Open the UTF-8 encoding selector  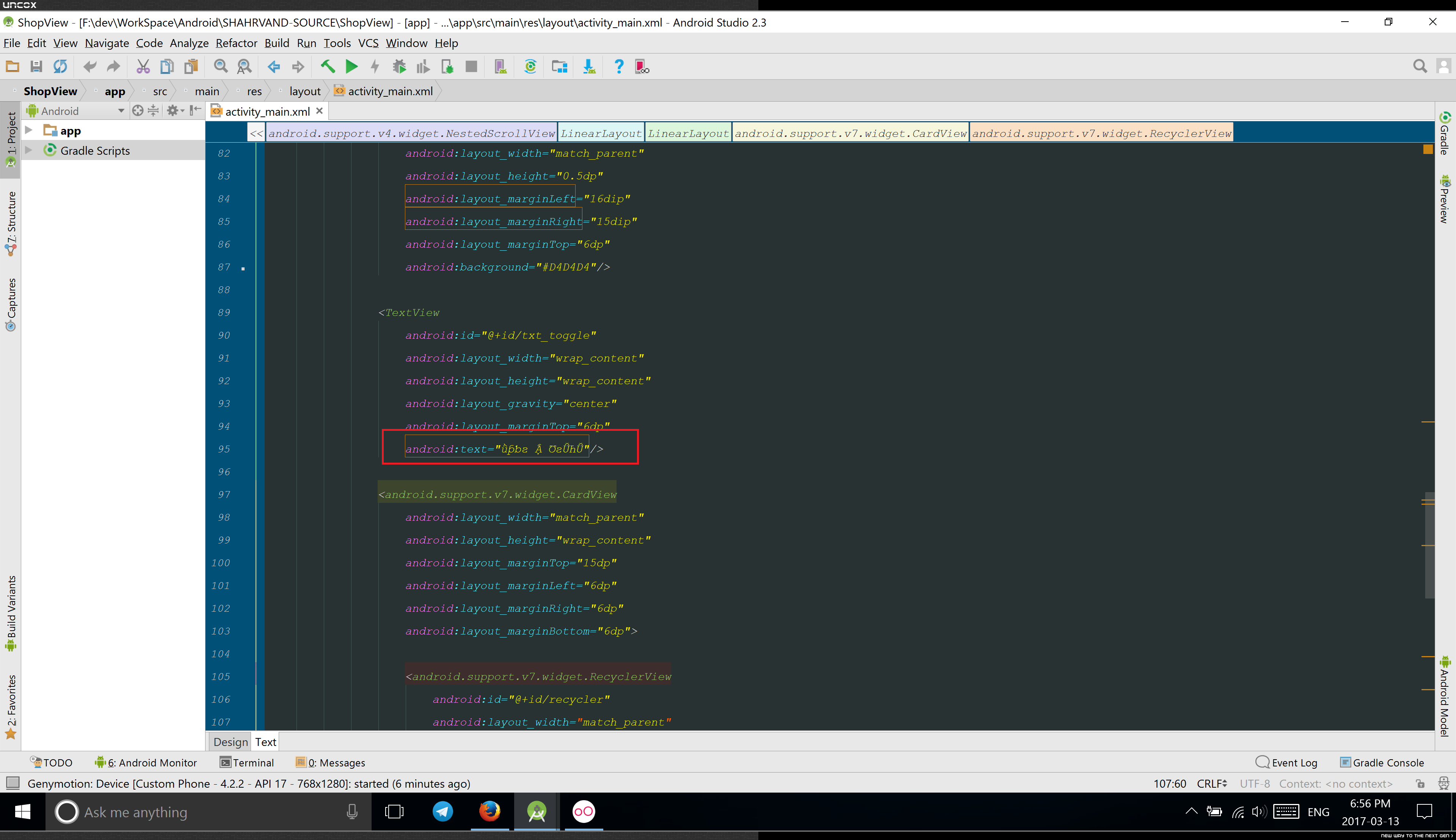tap(1255, 783)
